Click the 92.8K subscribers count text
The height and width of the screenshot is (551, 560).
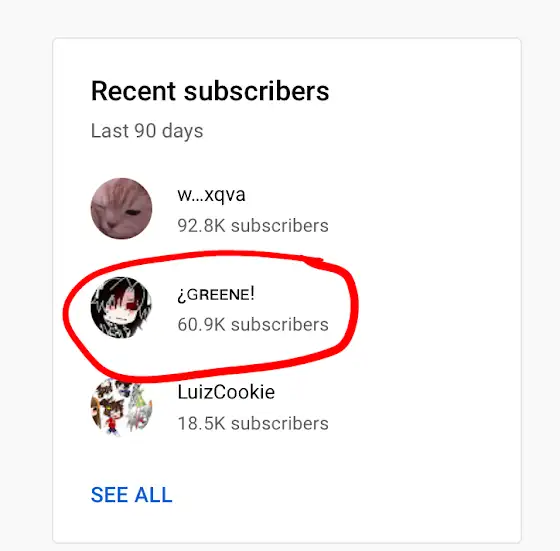[x=253, y=226]
